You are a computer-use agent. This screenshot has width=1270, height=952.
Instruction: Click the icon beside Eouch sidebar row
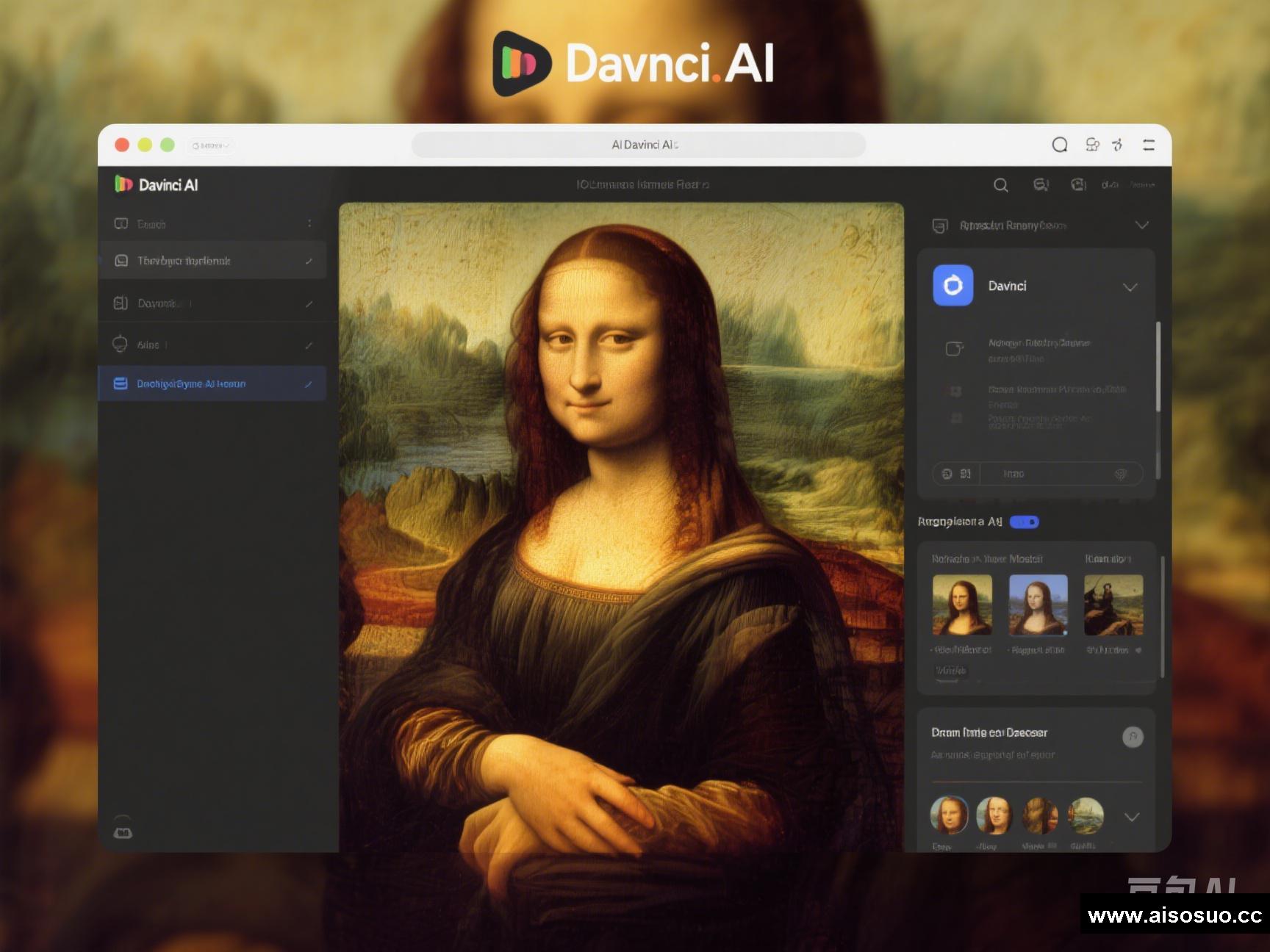point(121,223)
